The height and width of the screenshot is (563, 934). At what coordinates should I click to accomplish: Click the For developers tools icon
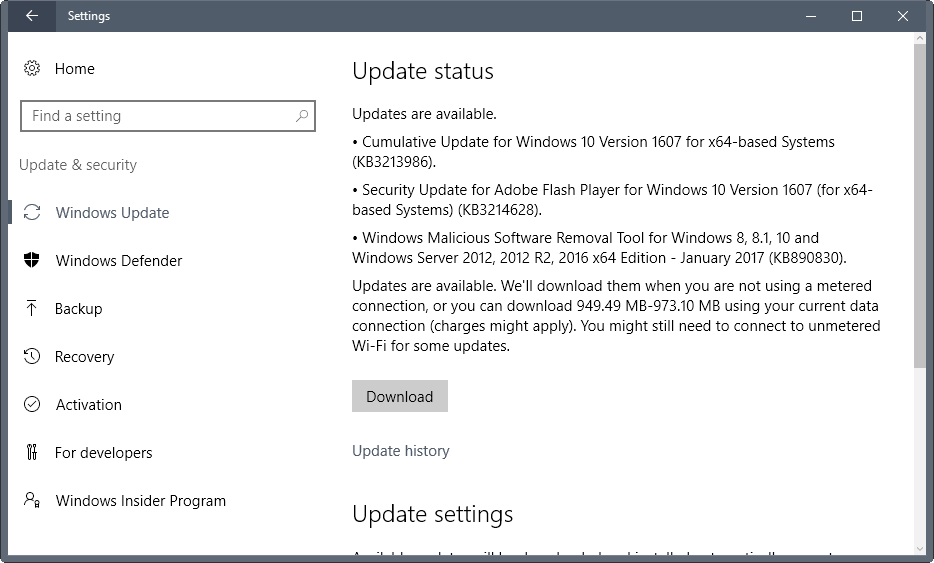click(x=32, y=452)
